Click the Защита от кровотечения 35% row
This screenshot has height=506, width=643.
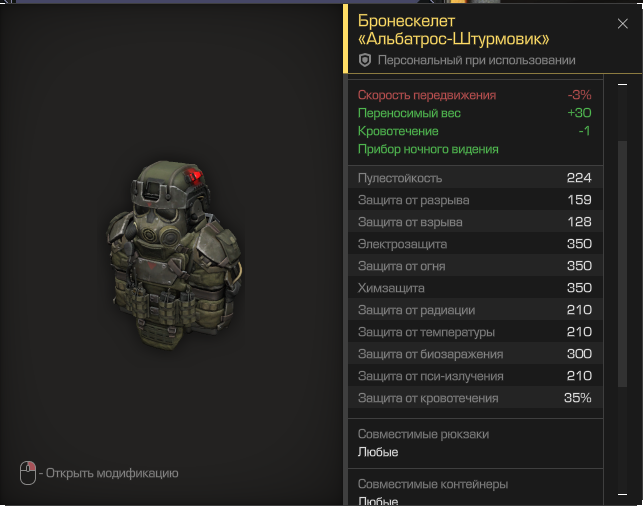(475, 398)
